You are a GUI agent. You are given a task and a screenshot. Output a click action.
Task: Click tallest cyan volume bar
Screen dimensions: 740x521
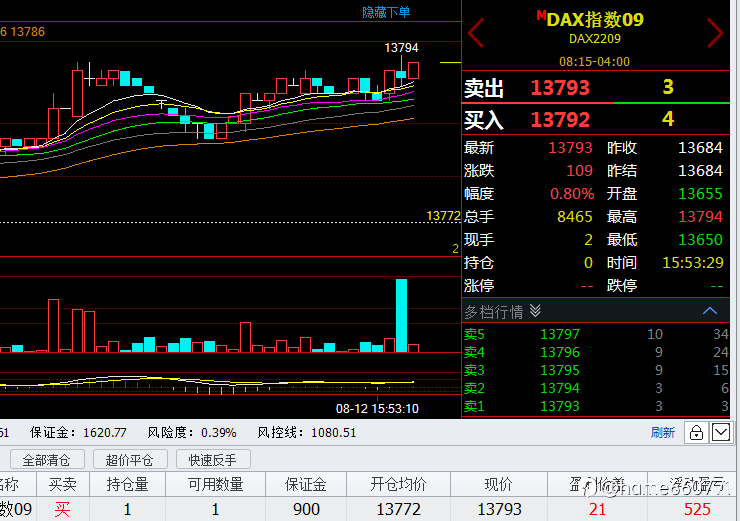tap(401, 315)
